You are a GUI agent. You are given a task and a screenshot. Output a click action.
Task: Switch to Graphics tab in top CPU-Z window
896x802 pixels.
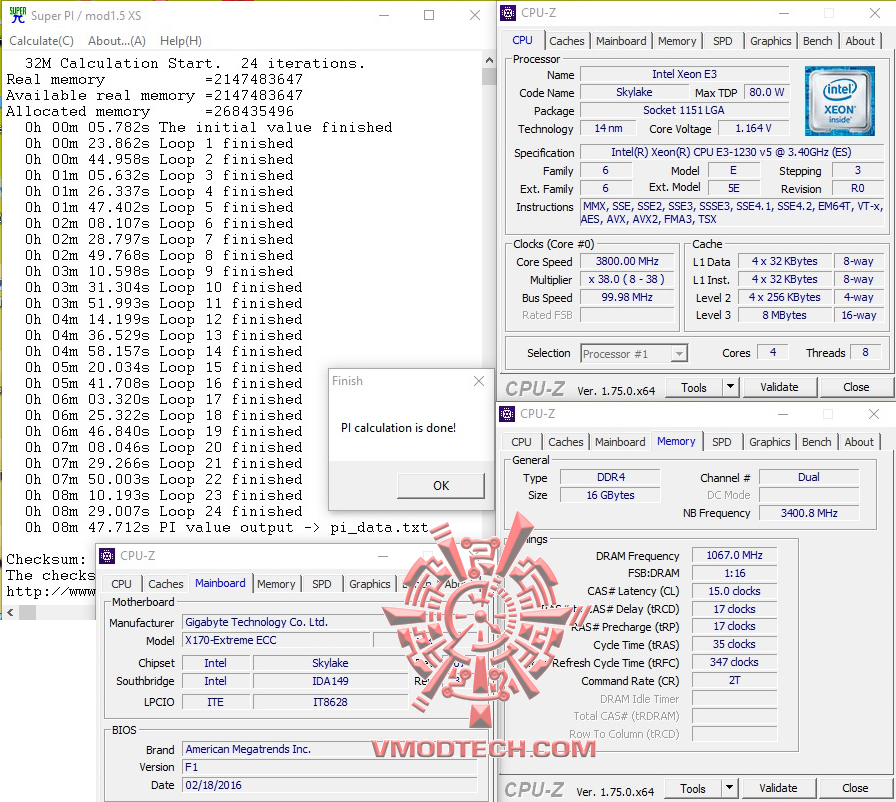pyautogui.click(x=770, y=41)
